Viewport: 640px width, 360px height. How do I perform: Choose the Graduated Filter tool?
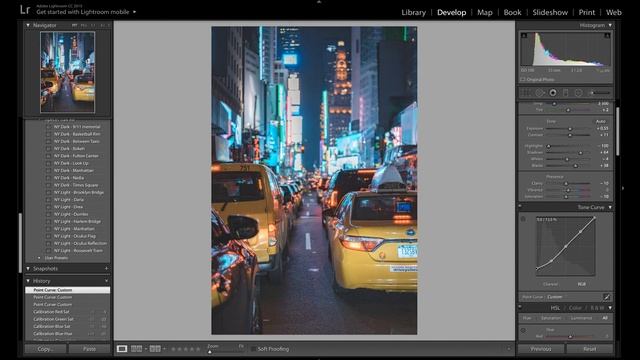566,93
